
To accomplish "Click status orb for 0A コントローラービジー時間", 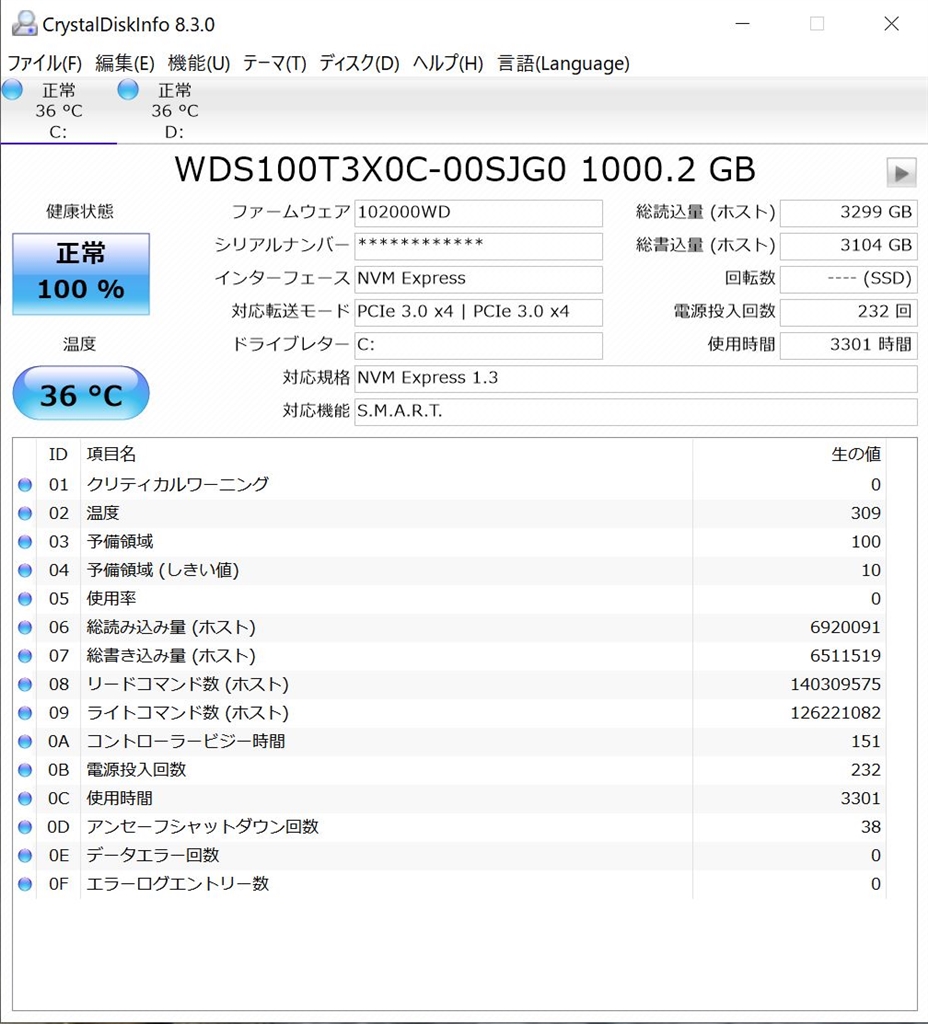I will (x=25, y=741).
